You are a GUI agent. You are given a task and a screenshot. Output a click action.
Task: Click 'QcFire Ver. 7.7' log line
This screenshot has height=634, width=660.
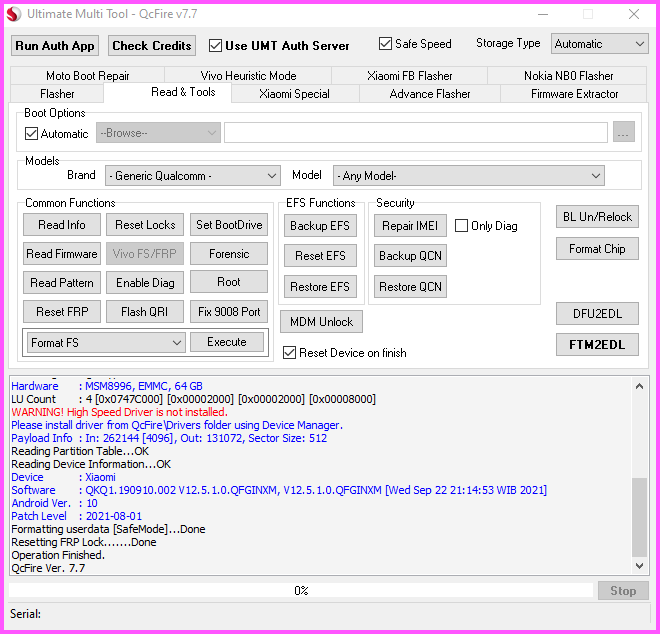tap(48, 568)
